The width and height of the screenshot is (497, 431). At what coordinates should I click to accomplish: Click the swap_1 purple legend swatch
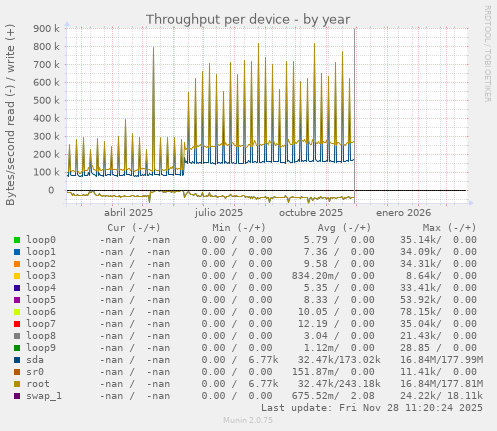pos(17,396)
